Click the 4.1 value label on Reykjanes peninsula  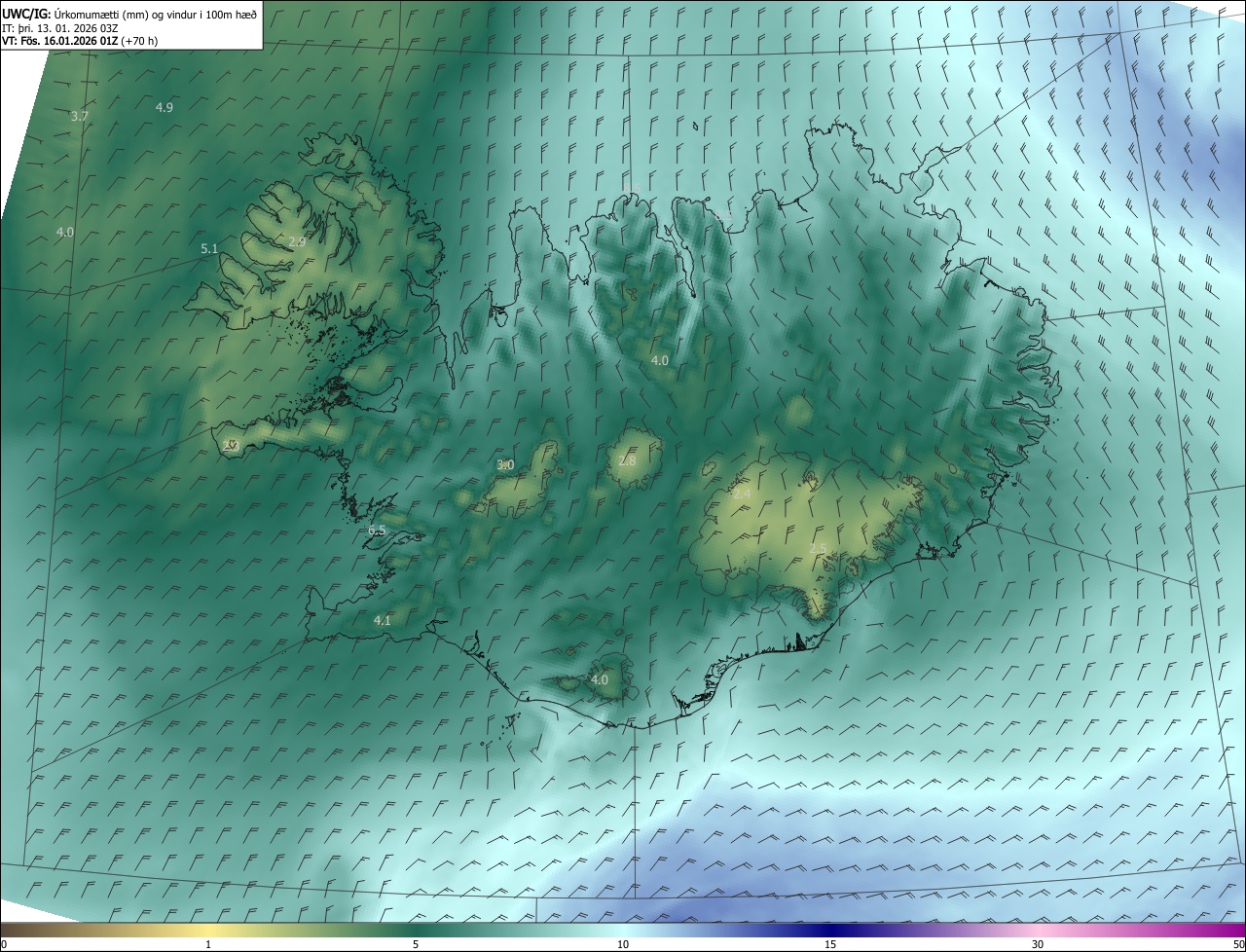pyautogui.click(x=383, y=620)
